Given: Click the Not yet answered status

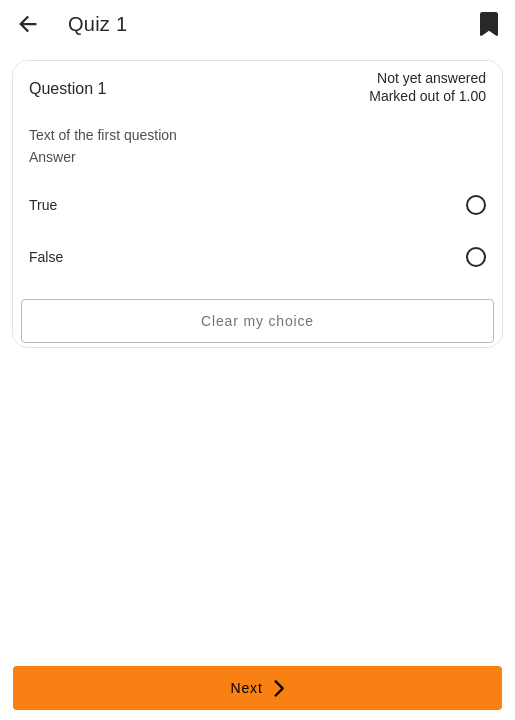Looking at the screenshot, I should 431,78.
